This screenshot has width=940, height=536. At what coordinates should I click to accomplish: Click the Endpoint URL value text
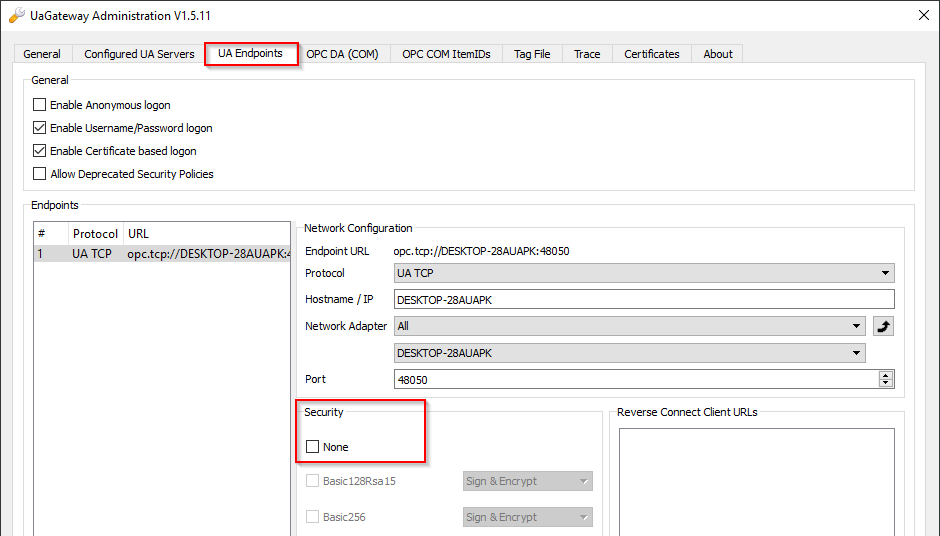point(481,251)
